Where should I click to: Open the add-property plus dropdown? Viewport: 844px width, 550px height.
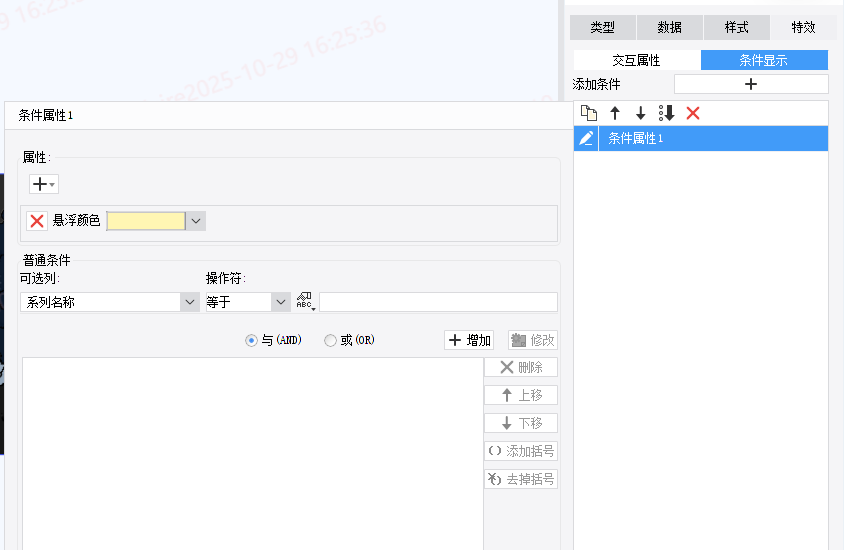(x=44, y=184)
